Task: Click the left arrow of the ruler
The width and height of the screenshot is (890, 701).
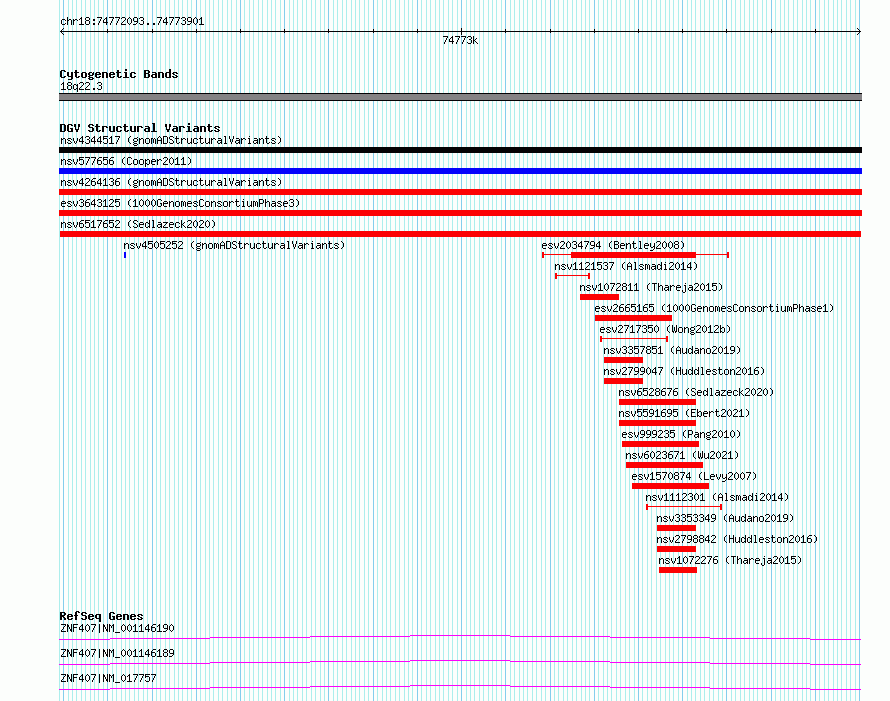Action: 62,32
